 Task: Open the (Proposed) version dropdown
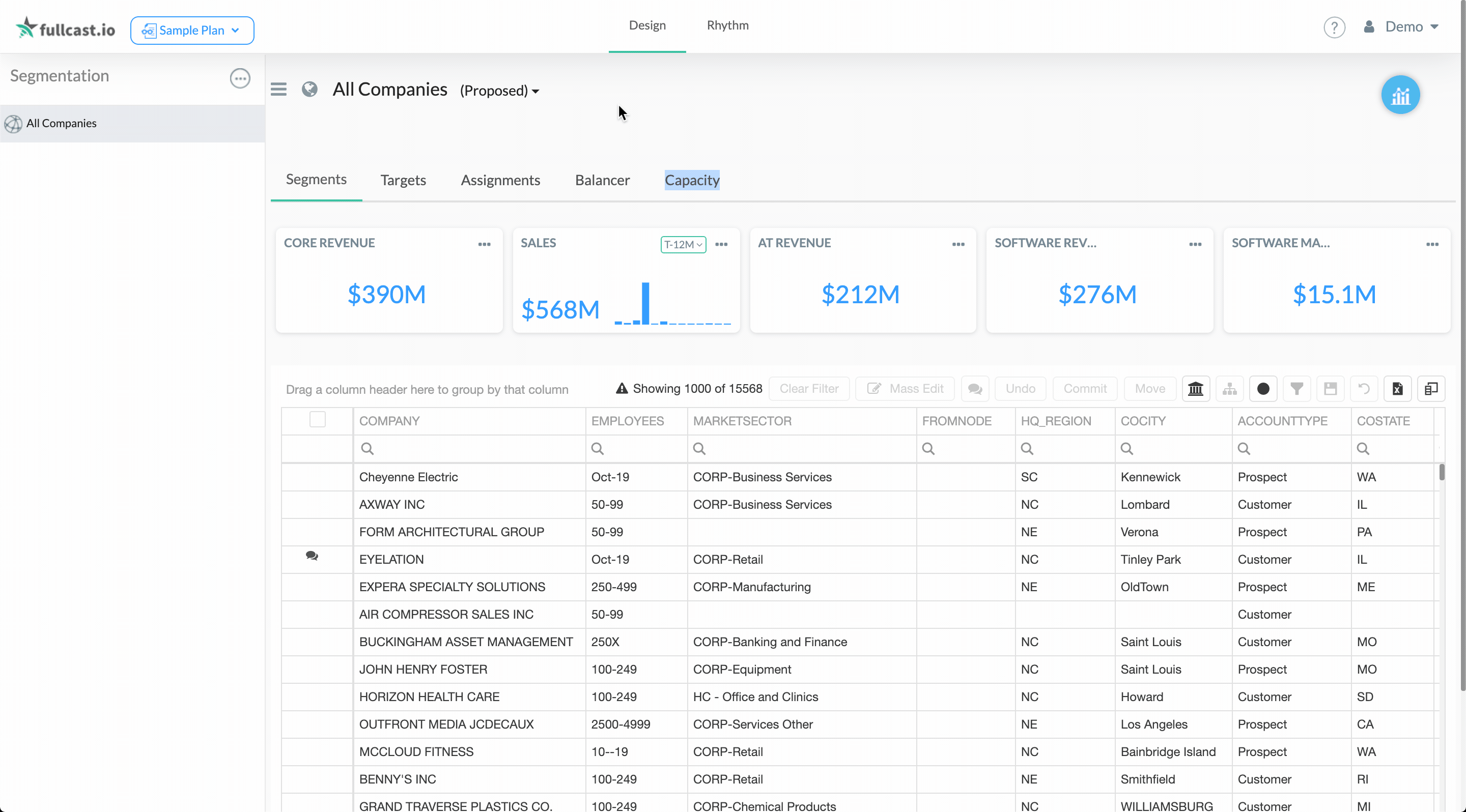(499, 91)
